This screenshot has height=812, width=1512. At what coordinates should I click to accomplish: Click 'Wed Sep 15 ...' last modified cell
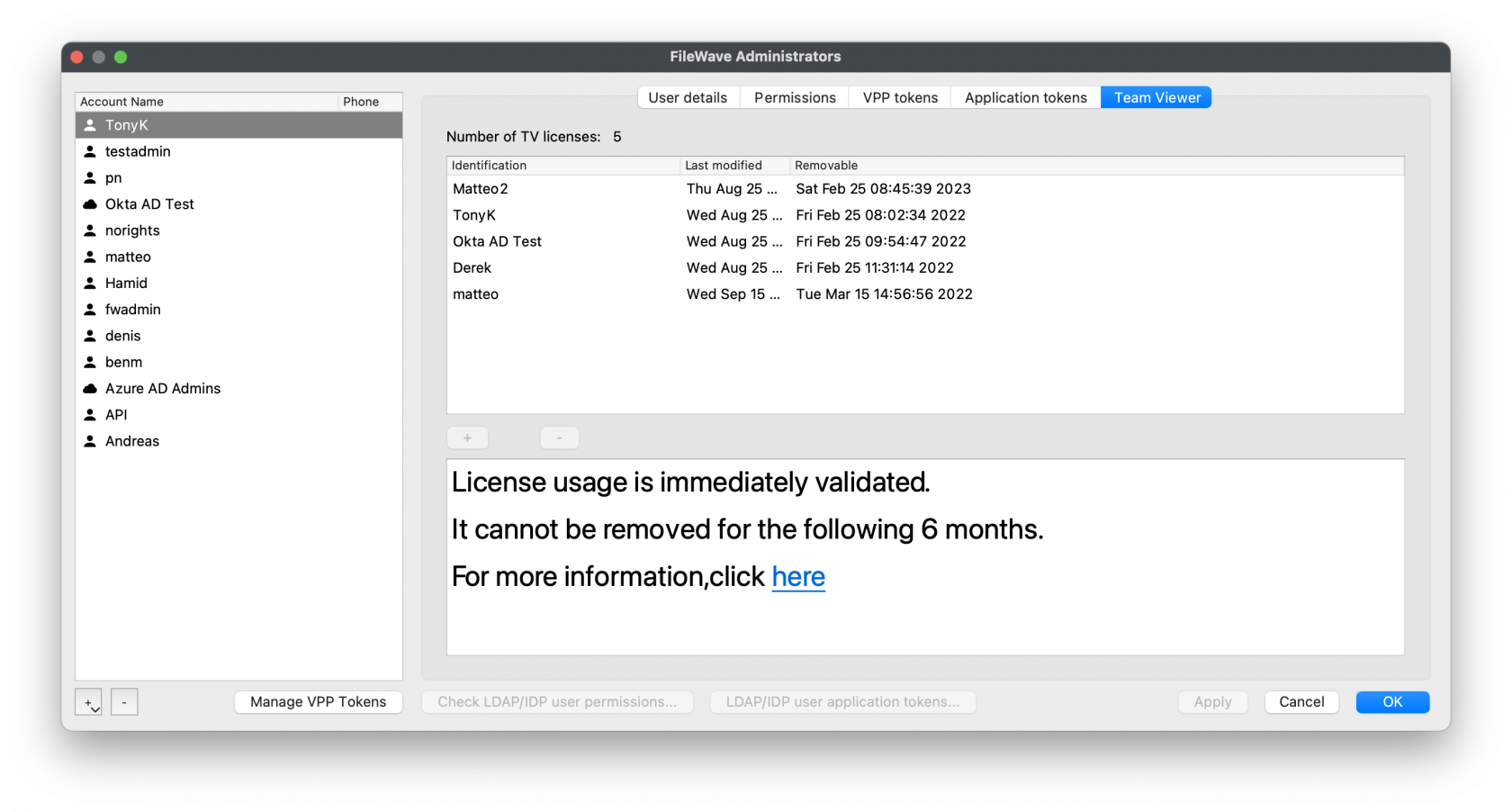[733, 294]
